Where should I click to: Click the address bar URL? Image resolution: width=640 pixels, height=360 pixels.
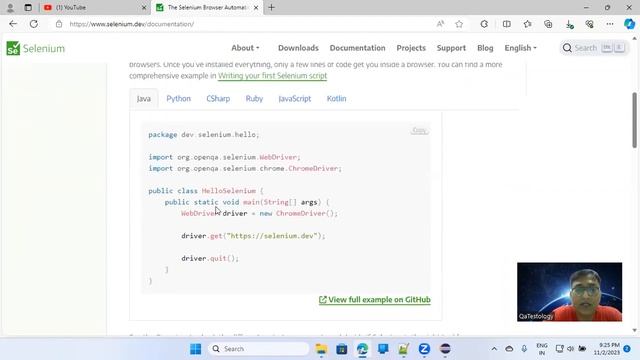tap(131, 24)
